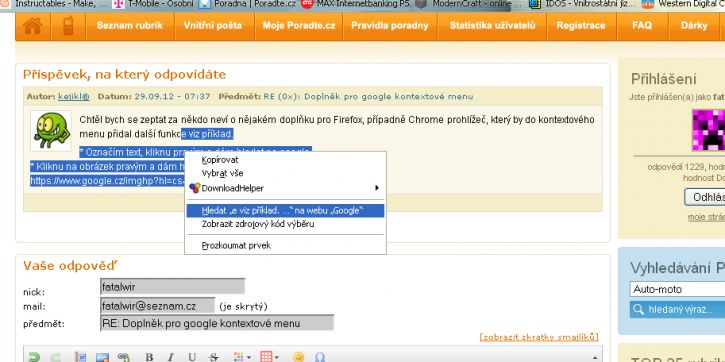Choose Vybrat vše in context menu

(285, 173)
